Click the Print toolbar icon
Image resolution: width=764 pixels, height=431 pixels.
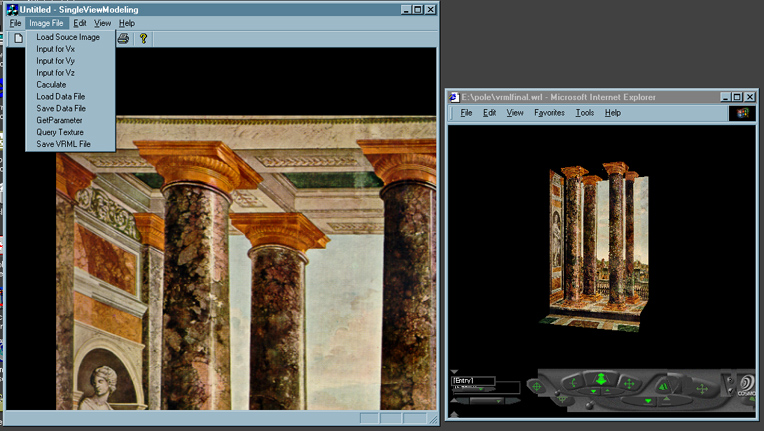pyautogui.click(x=123, y=38)
